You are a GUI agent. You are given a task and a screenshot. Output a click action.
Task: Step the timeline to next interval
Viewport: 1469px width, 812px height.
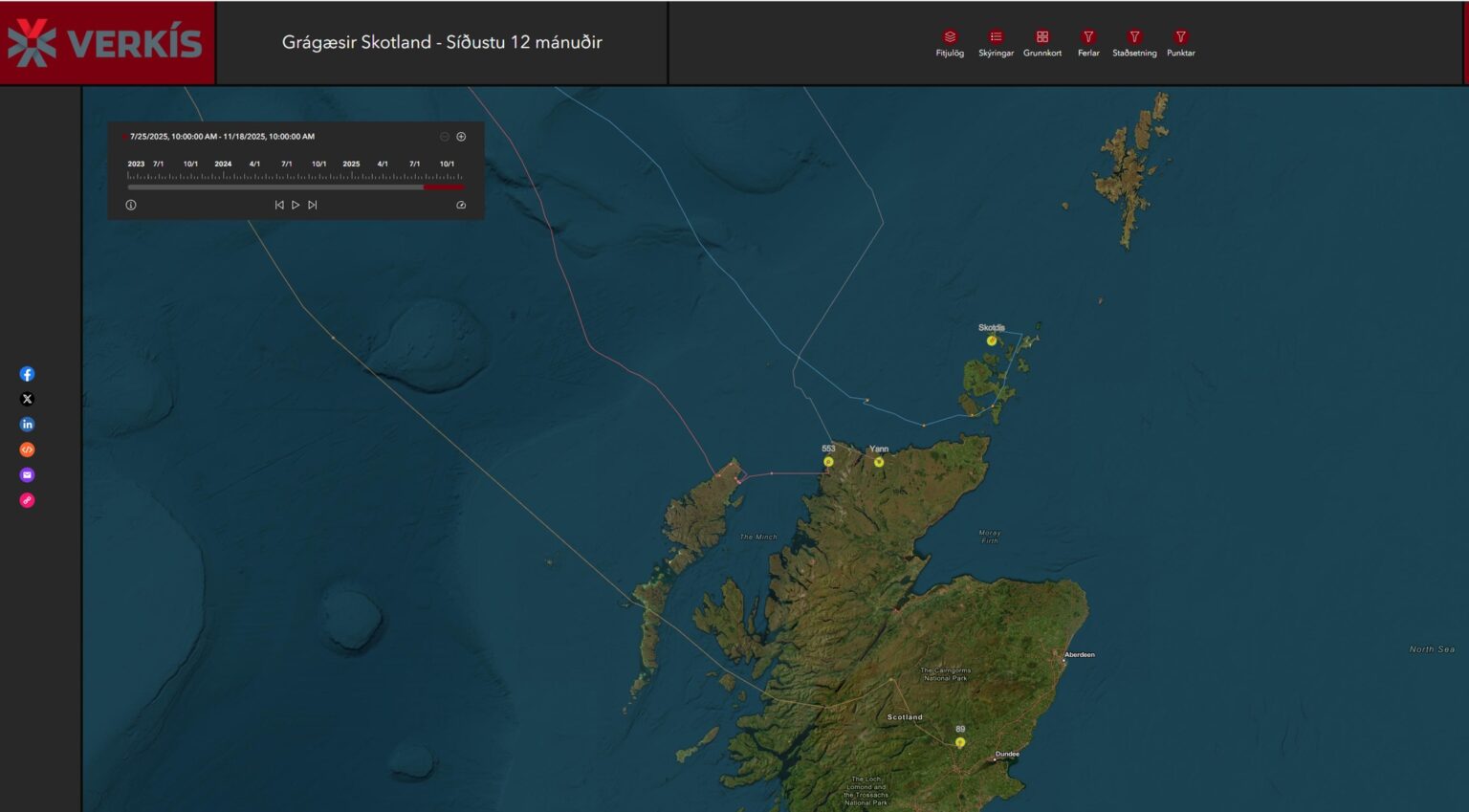click(312, 205)
